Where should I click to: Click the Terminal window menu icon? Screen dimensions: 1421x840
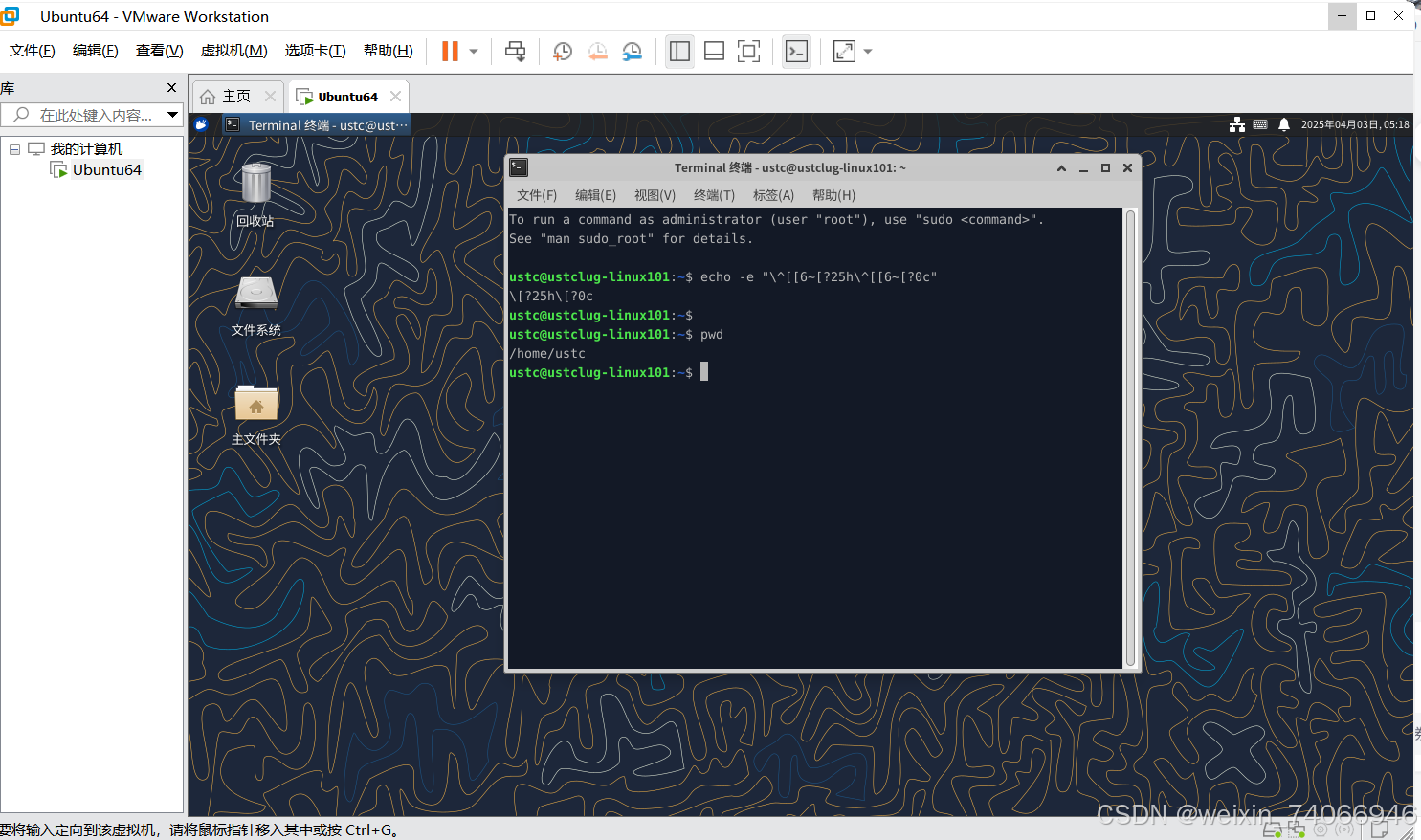(x=519, y=167)
